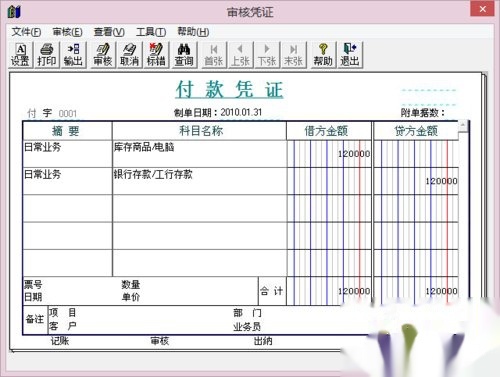Click debit amount 120000 in first row
Viewport: 500px width, 377px height.
[354, 154]
